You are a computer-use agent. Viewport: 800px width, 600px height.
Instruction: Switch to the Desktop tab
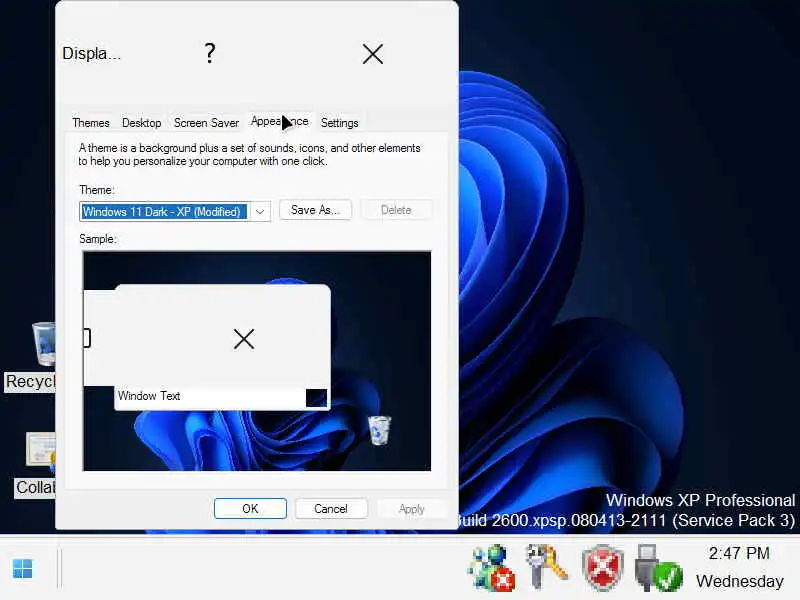tap(141, 123)
